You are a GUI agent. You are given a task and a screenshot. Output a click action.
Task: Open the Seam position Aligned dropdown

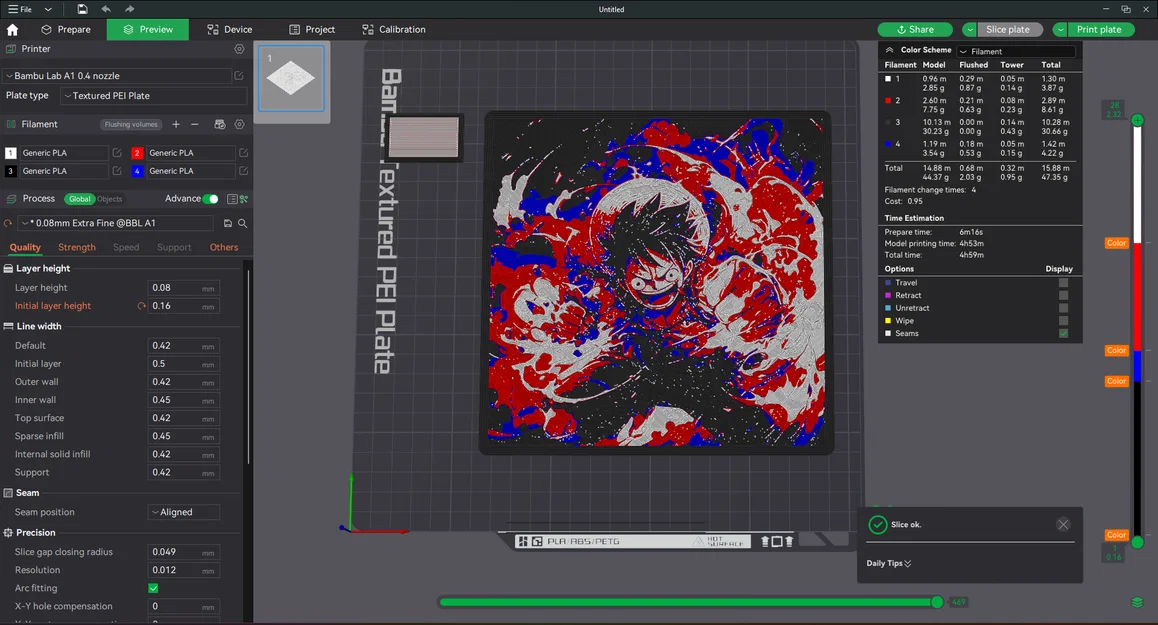184,512
